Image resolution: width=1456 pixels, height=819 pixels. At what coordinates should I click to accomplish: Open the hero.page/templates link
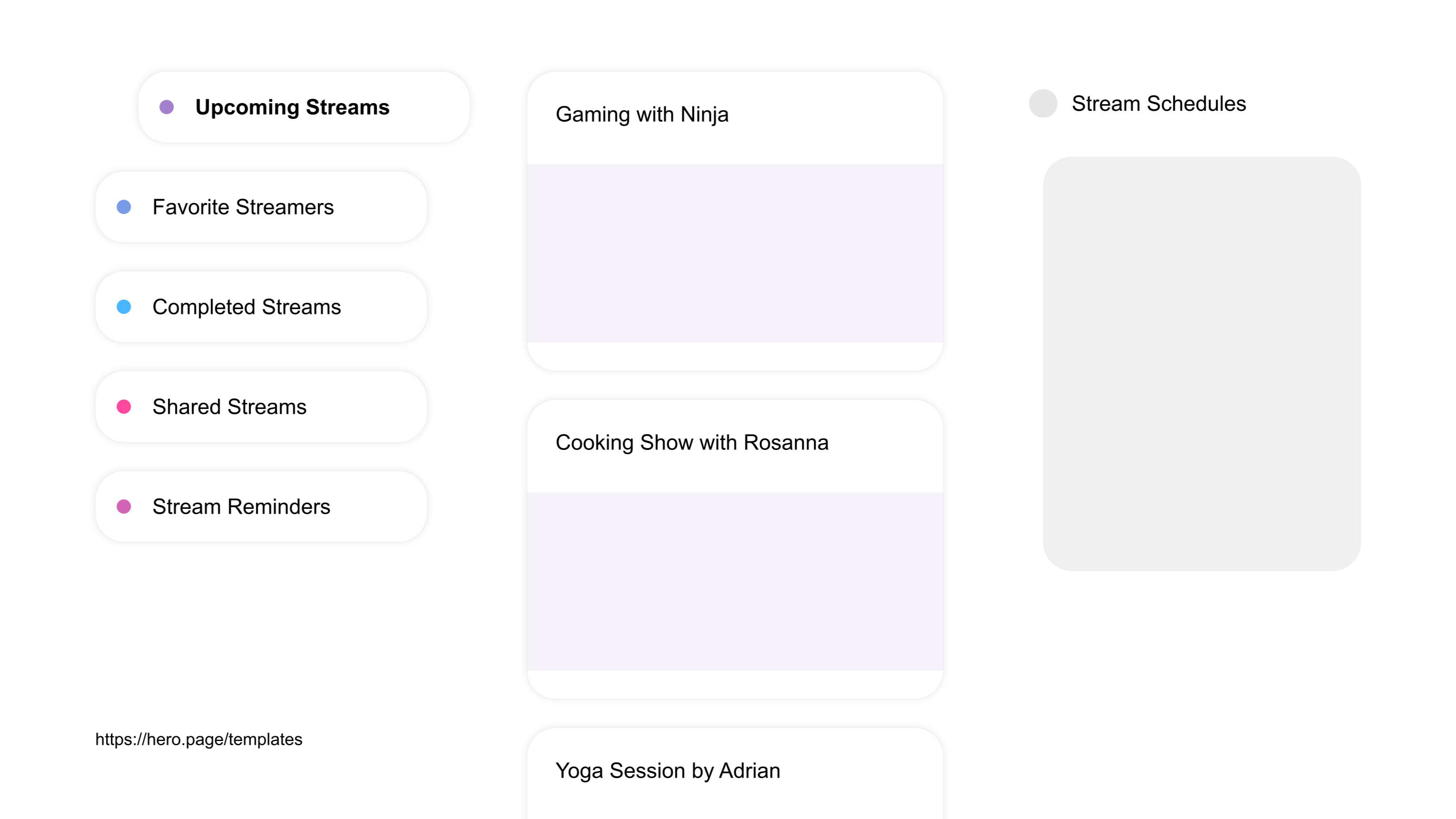pos(198,739)
